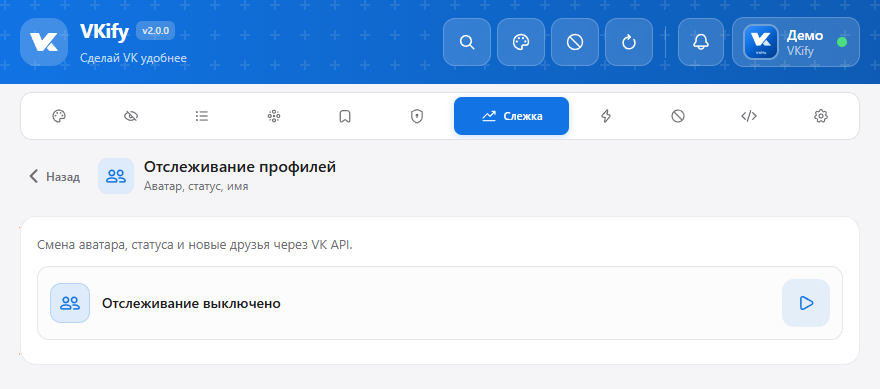The width and height of the screenshot is (880, 389).
Task: Open notifications bell
Action: pyautogui.click(x=702, y=42)
